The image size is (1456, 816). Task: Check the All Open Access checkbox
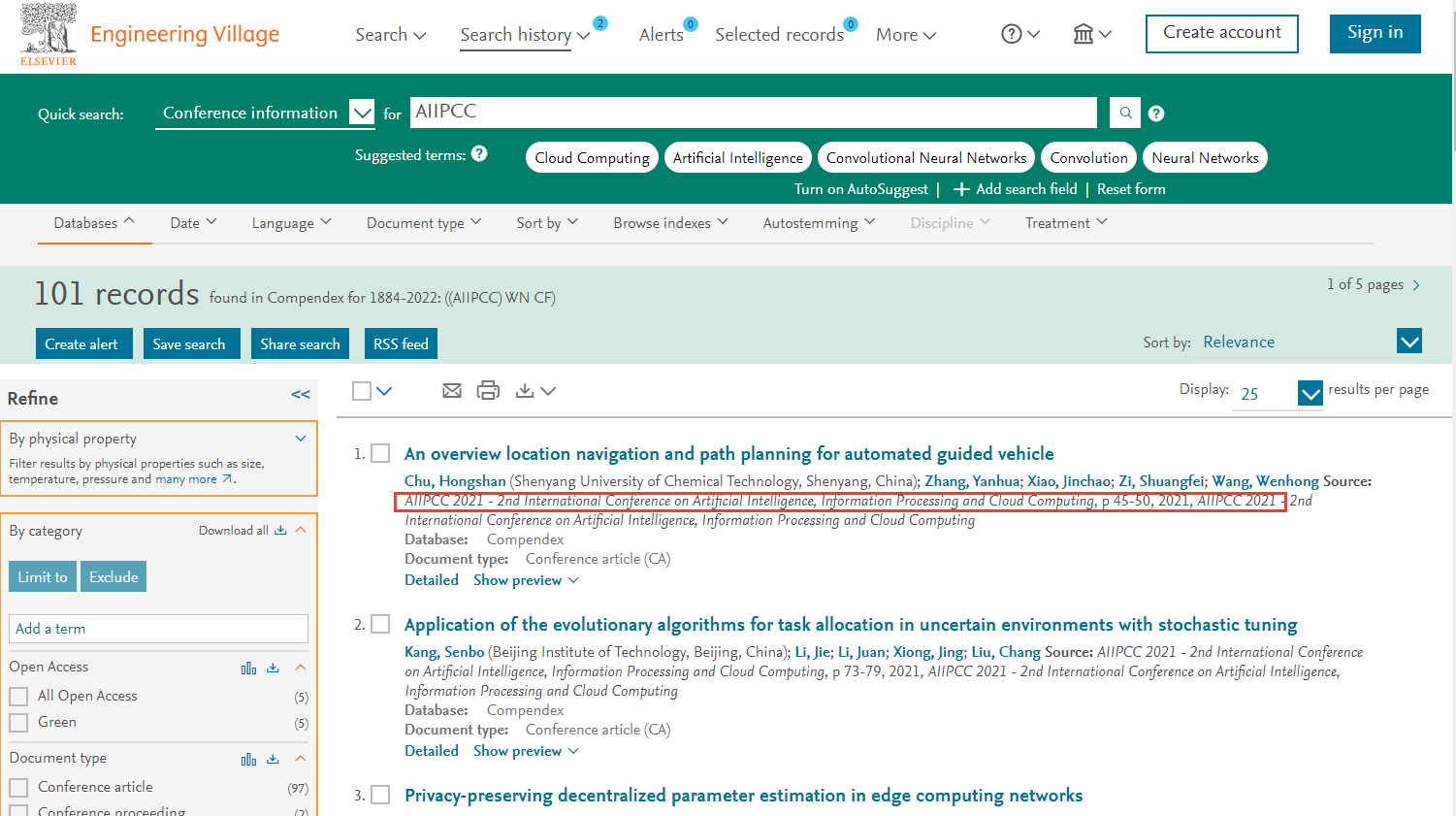18,697
